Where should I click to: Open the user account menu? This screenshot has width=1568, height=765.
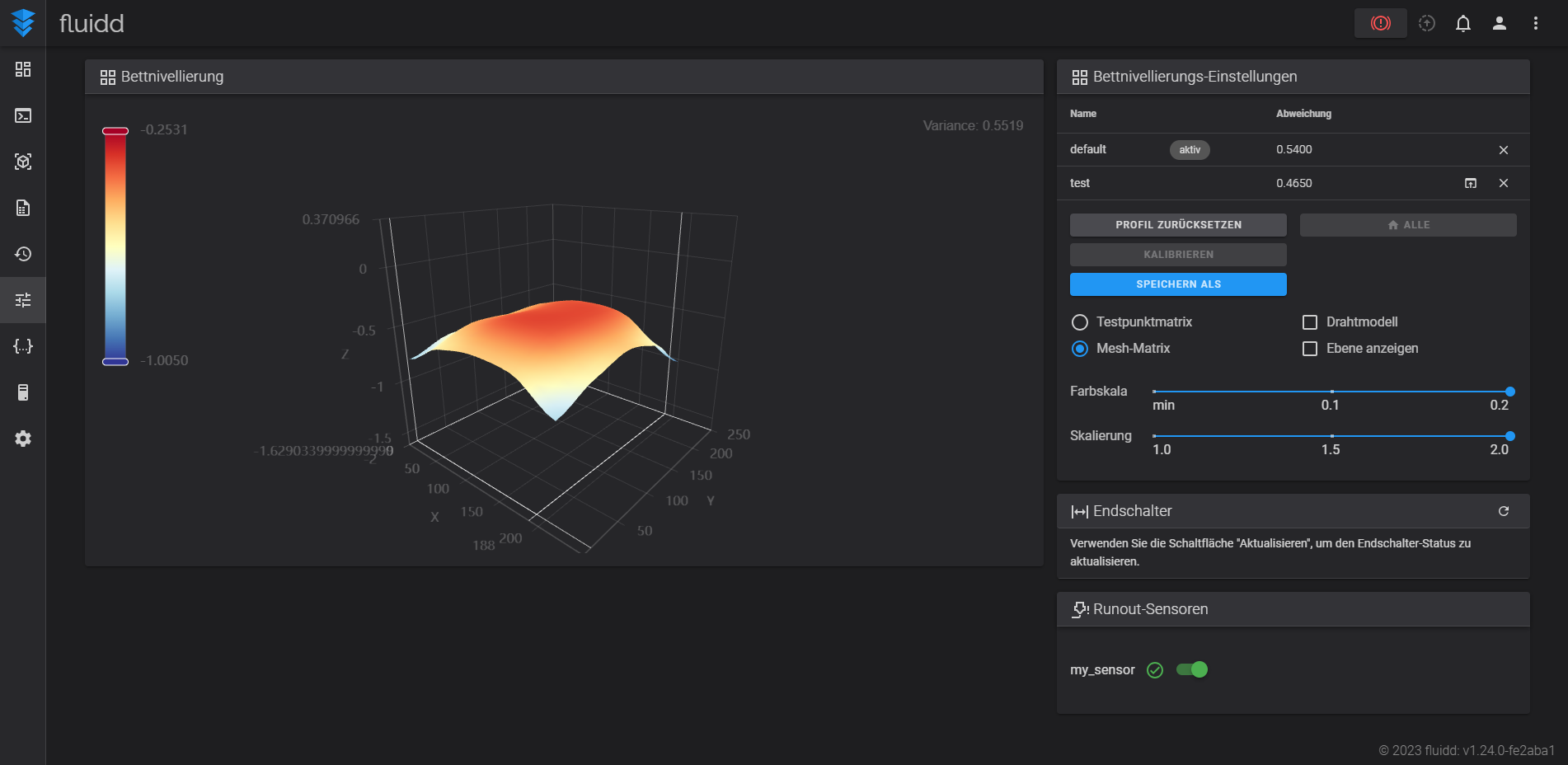(1500, 23)
